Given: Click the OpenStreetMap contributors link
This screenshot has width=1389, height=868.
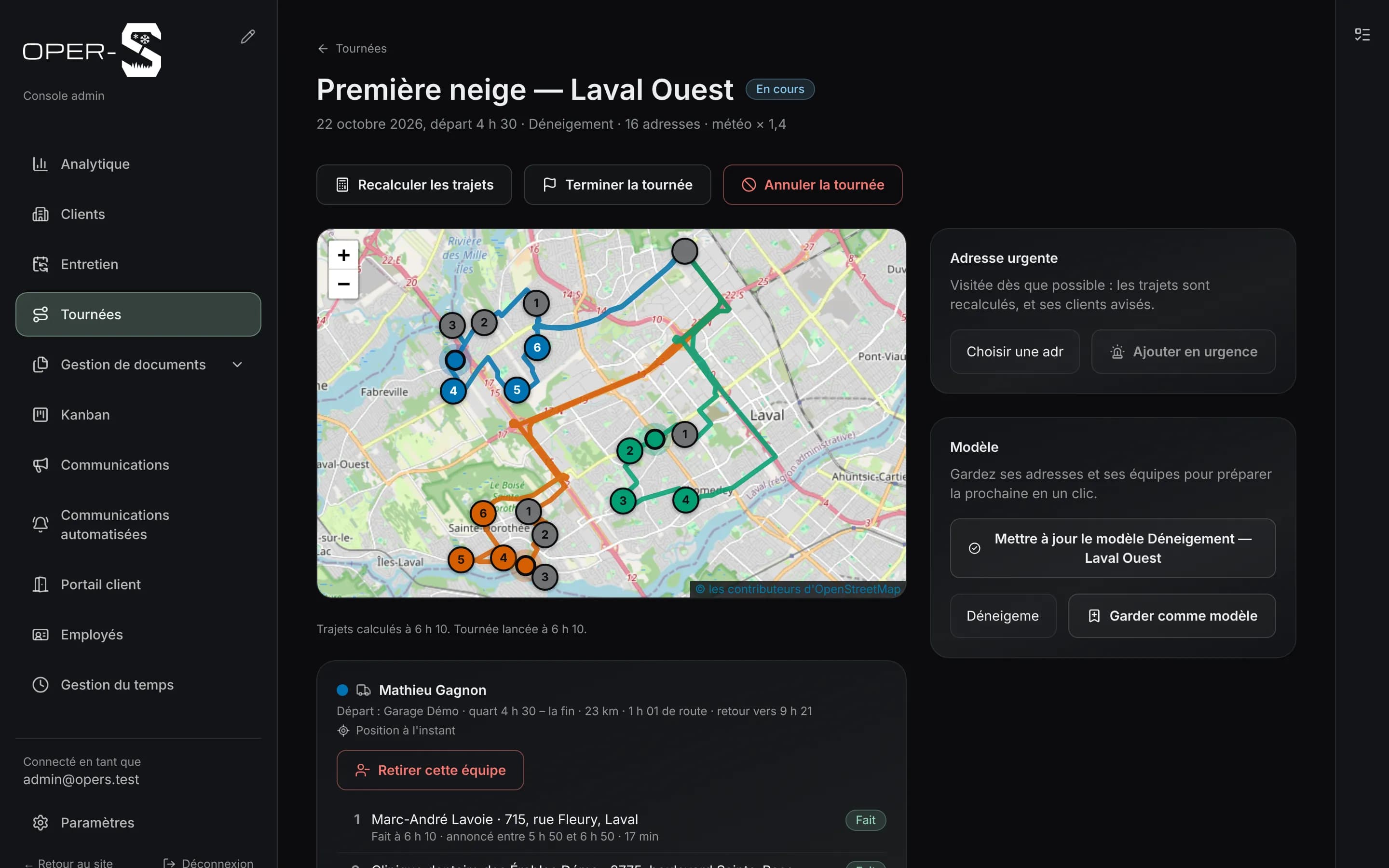Looking at the screenshot, I should [x=798, y=589].
